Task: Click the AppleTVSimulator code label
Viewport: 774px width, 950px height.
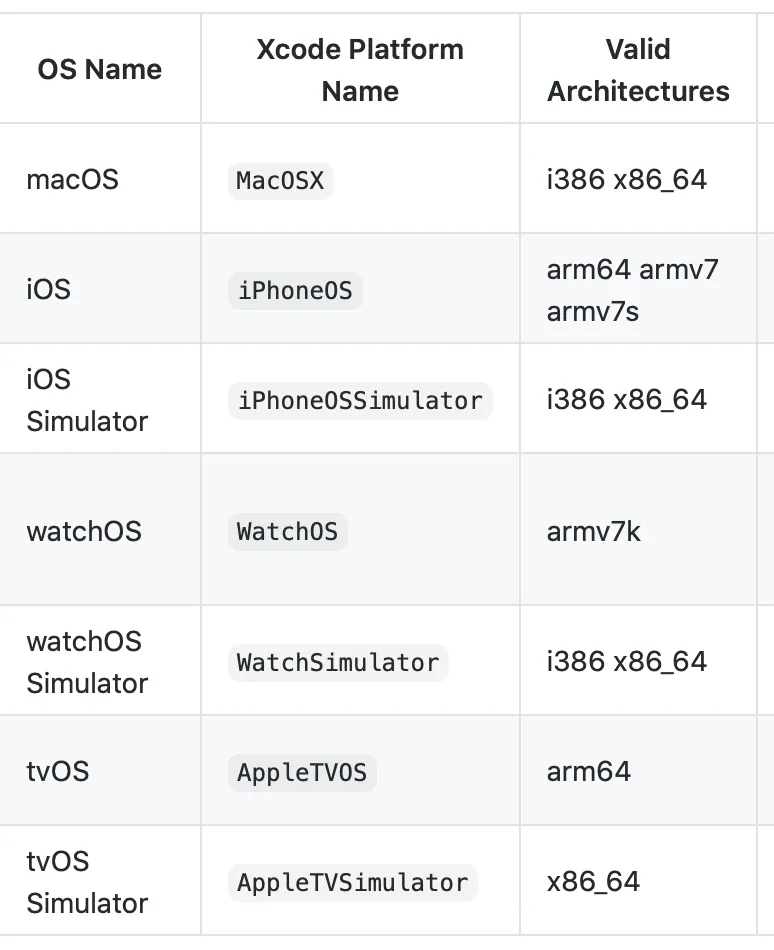Action: 352,882
